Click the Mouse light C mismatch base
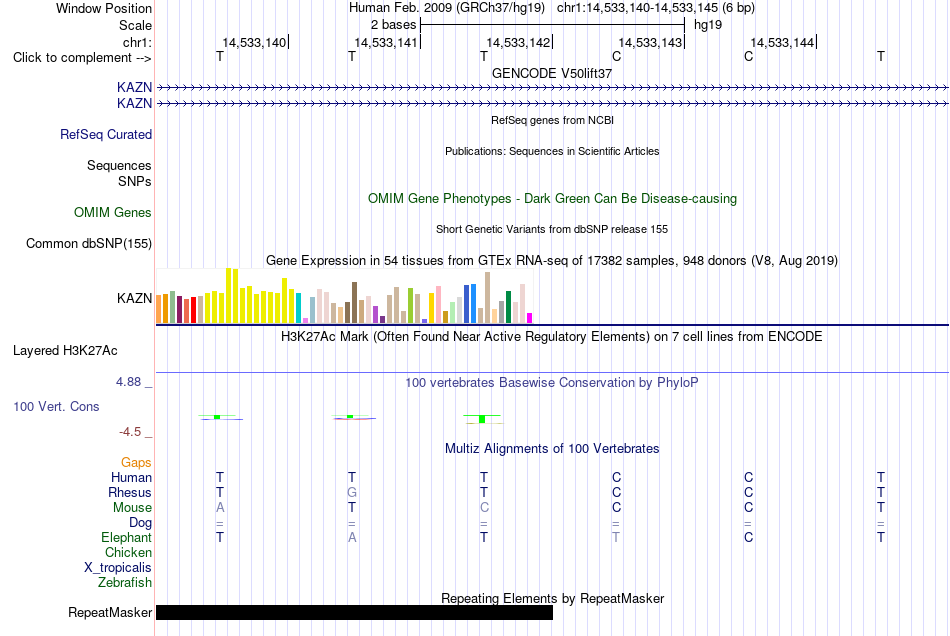Image resolution: width=950 pixels, height=636 pixels. 484,508
